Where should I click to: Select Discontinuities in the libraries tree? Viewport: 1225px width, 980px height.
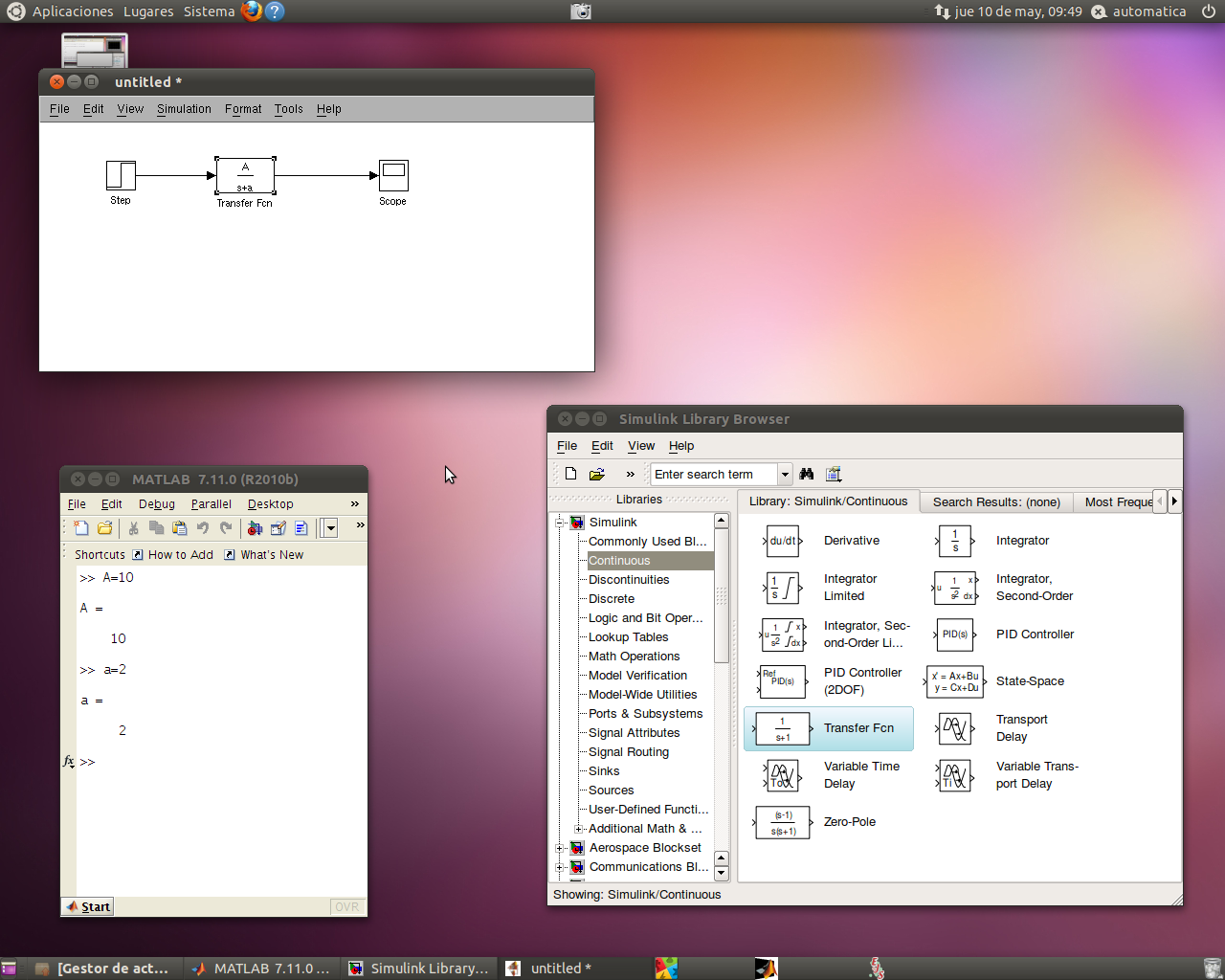point(629,580)
